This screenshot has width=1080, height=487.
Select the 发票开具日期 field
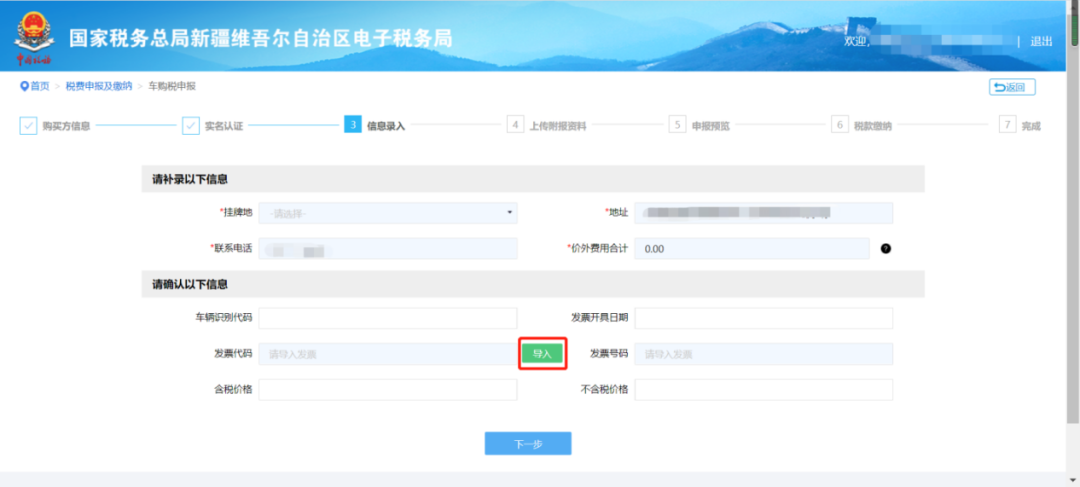click(x=763, y=318)
